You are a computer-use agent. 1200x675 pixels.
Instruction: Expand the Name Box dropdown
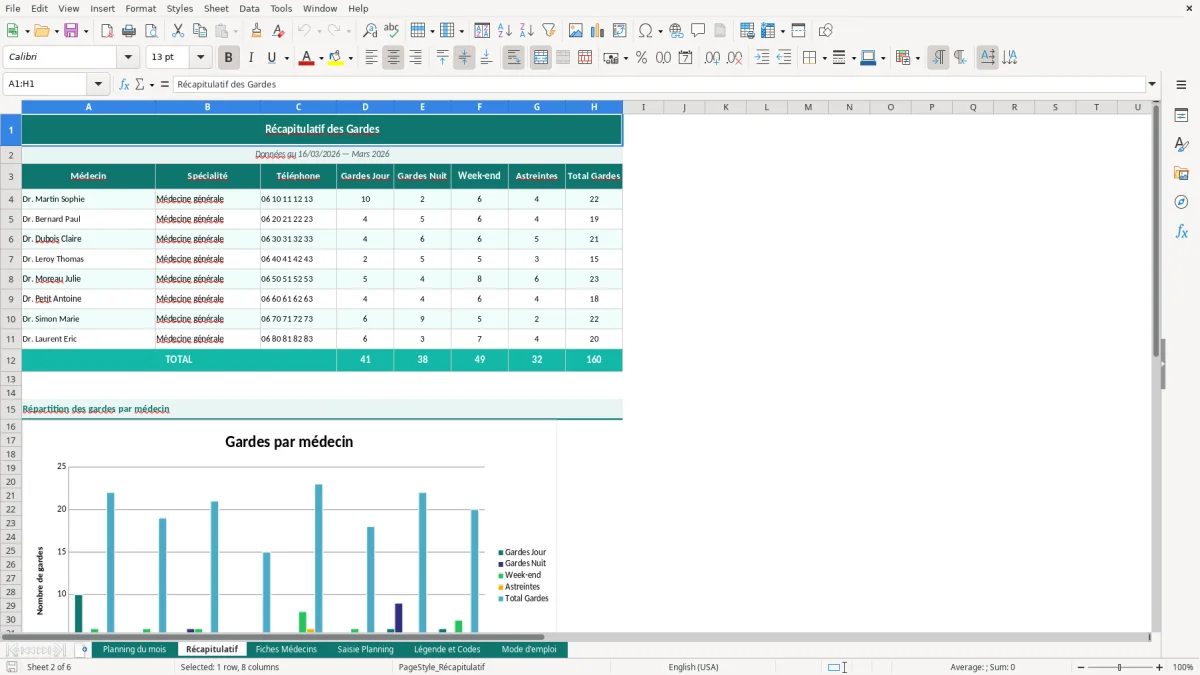point(98,84)
